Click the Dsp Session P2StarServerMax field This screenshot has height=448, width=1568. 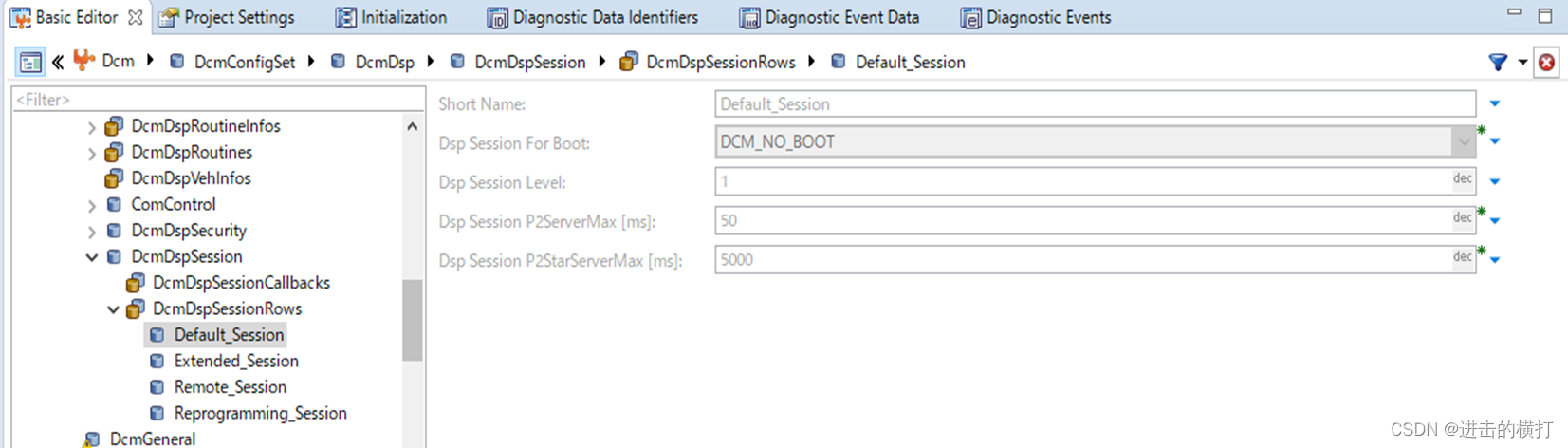click(x=1095, y=259)
